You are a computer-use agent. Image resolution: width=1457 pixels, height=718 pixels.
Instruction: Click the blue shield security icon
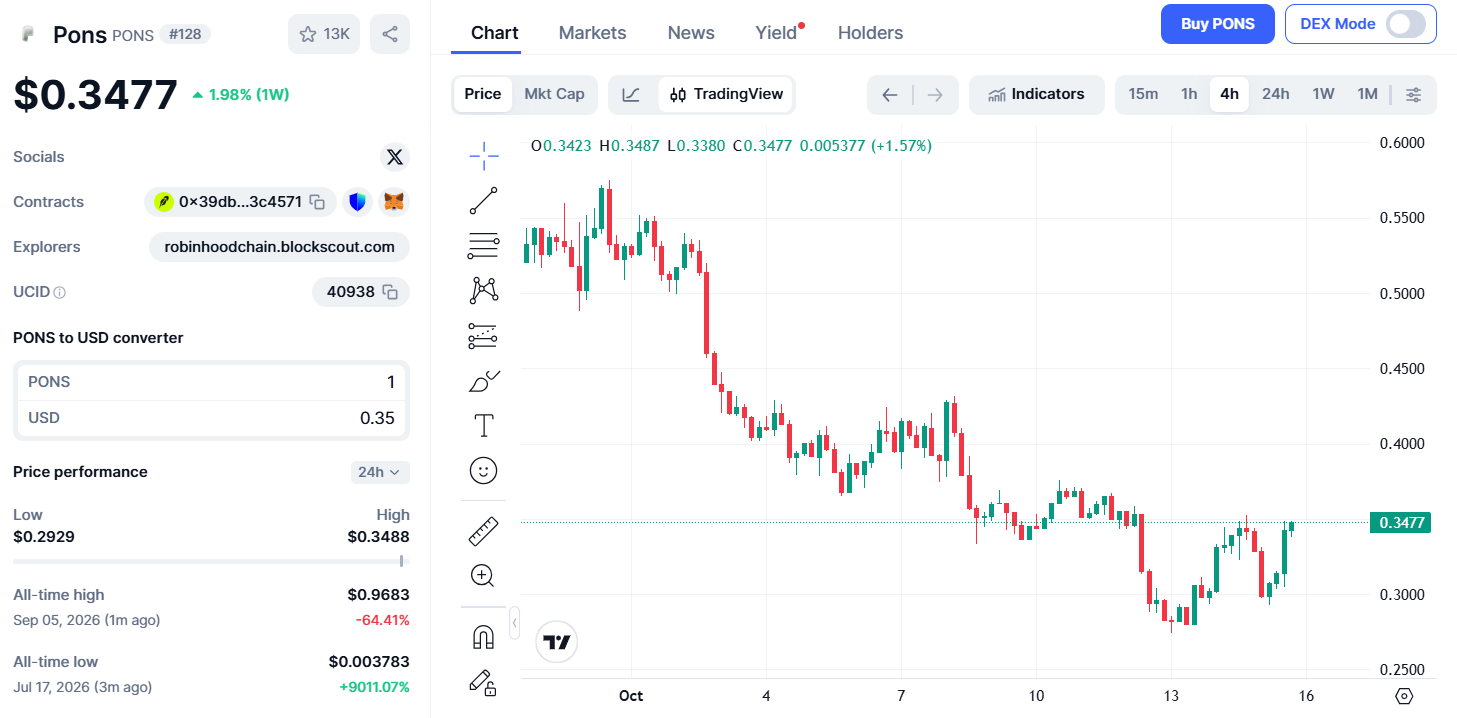pos(358,202)
